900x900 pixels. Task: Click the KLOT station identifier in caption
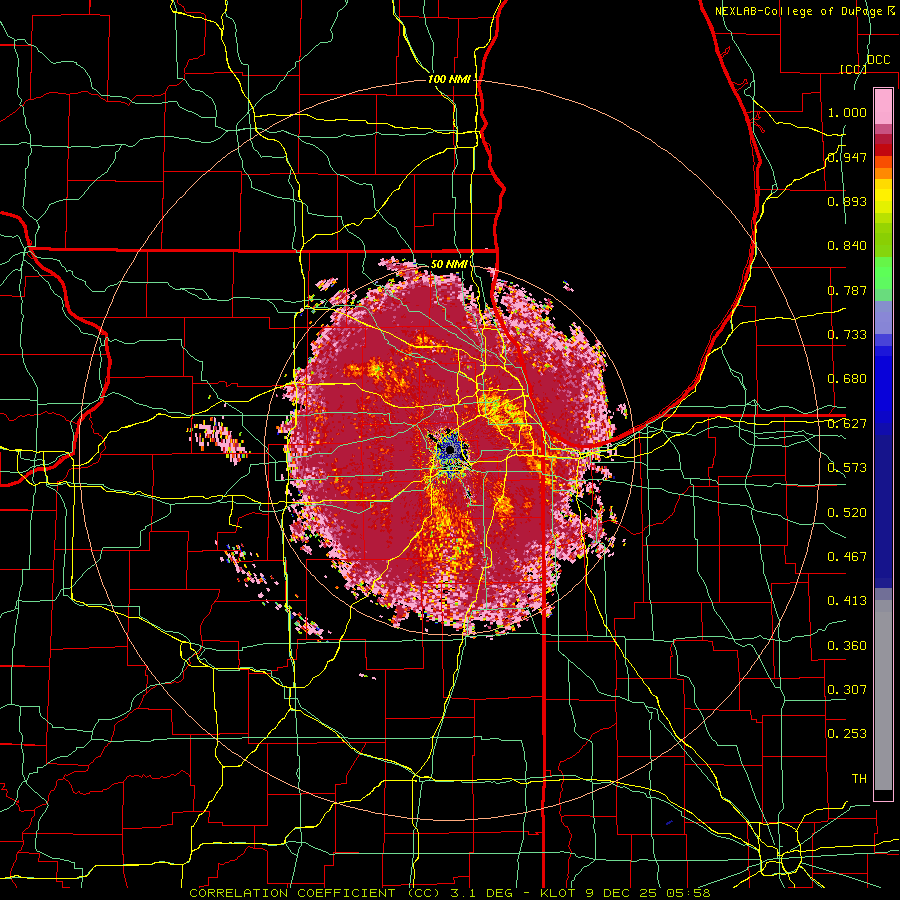(558, 893)
